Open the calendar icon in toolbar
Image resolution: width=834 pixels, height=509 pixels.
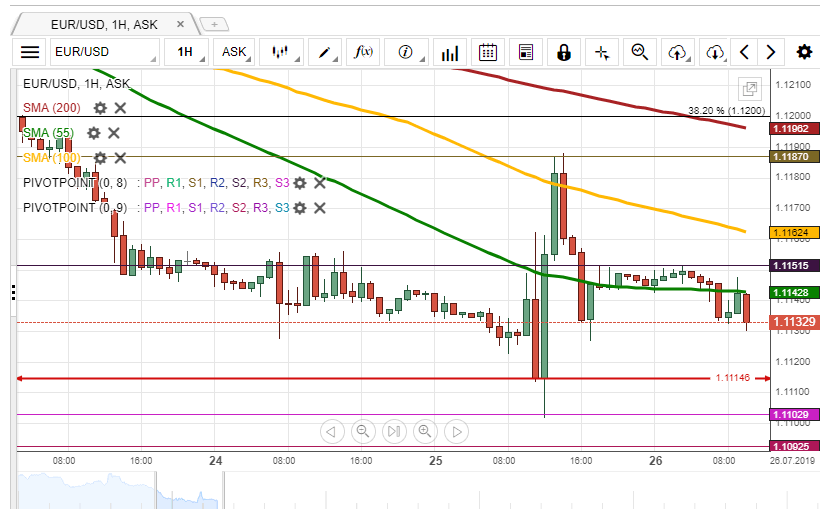pyautogui.click(x=488, y=52)
